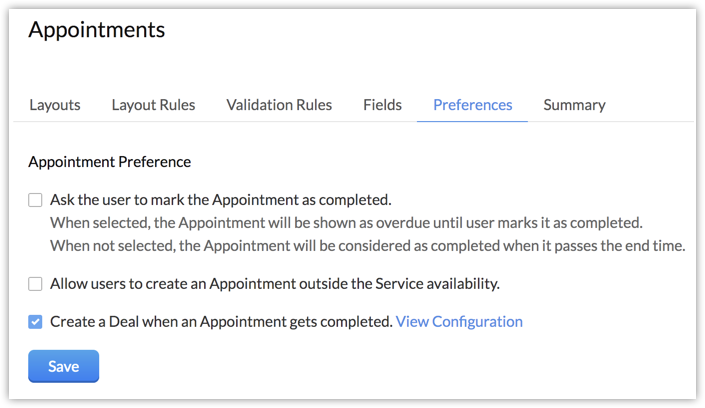Open the Layout Rules tab

pos(153,104)
